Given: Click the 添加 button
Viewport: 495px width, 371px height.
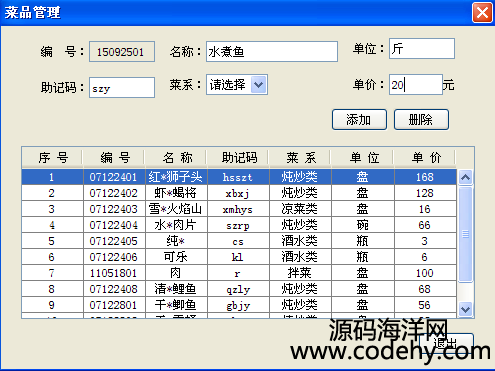Looking at the screenshot, I should point(359,119).
